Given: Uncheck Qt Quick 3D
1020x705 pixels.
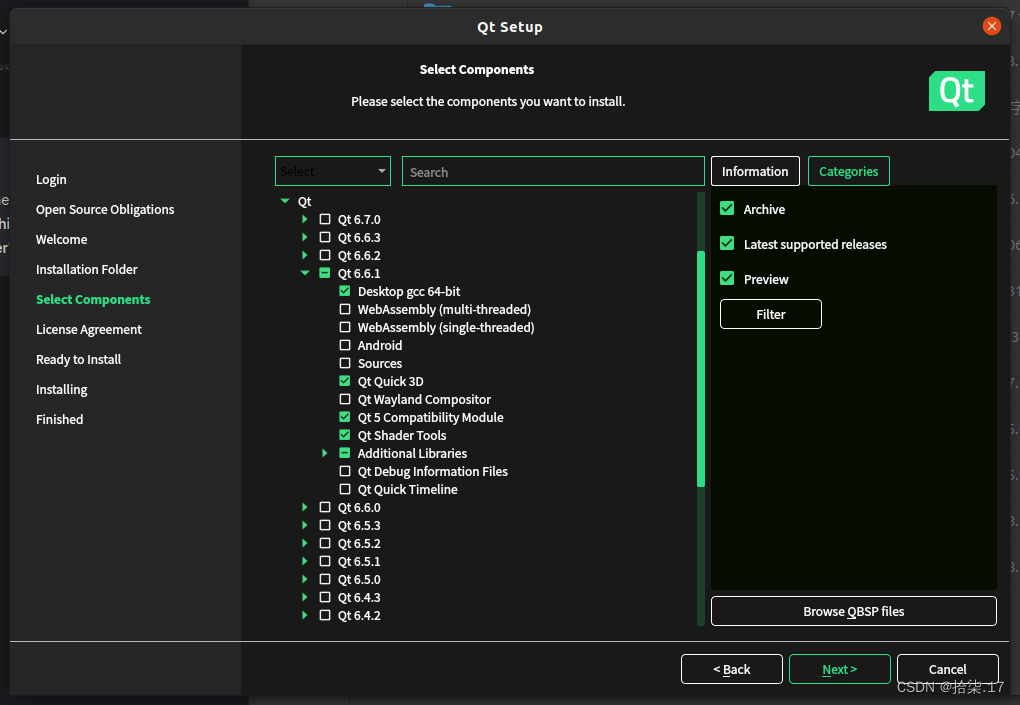Looking at the screenshot, I should [344, 381].
